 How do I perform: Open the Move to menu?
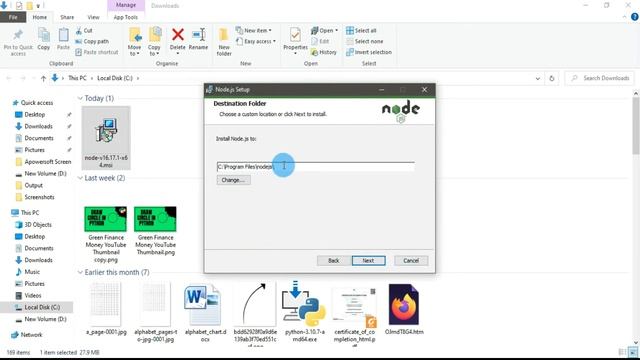pyautogui.click(x=134, y=42)
